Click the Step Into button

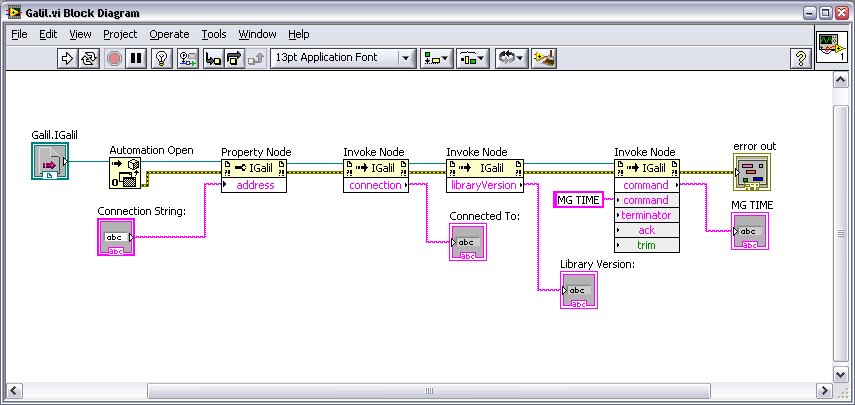point(213,58)
